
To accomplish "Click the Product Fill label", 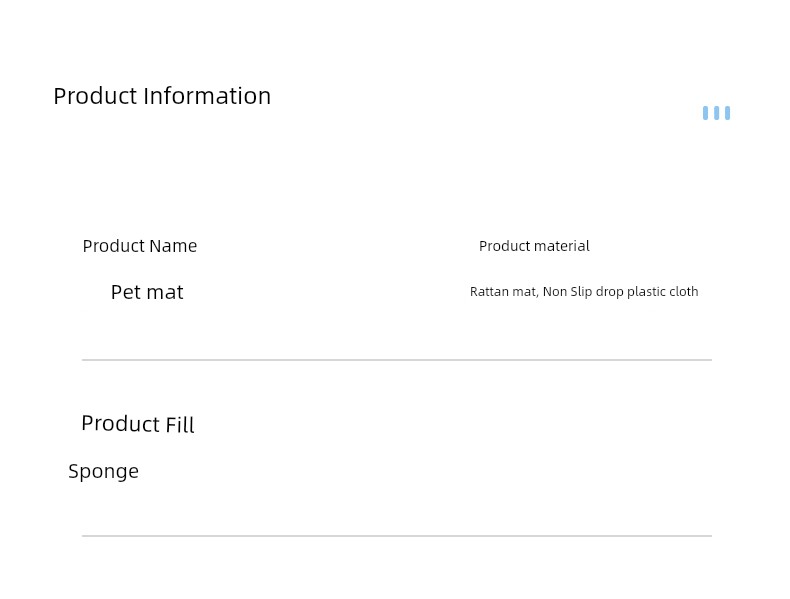I will pos(138,424).
